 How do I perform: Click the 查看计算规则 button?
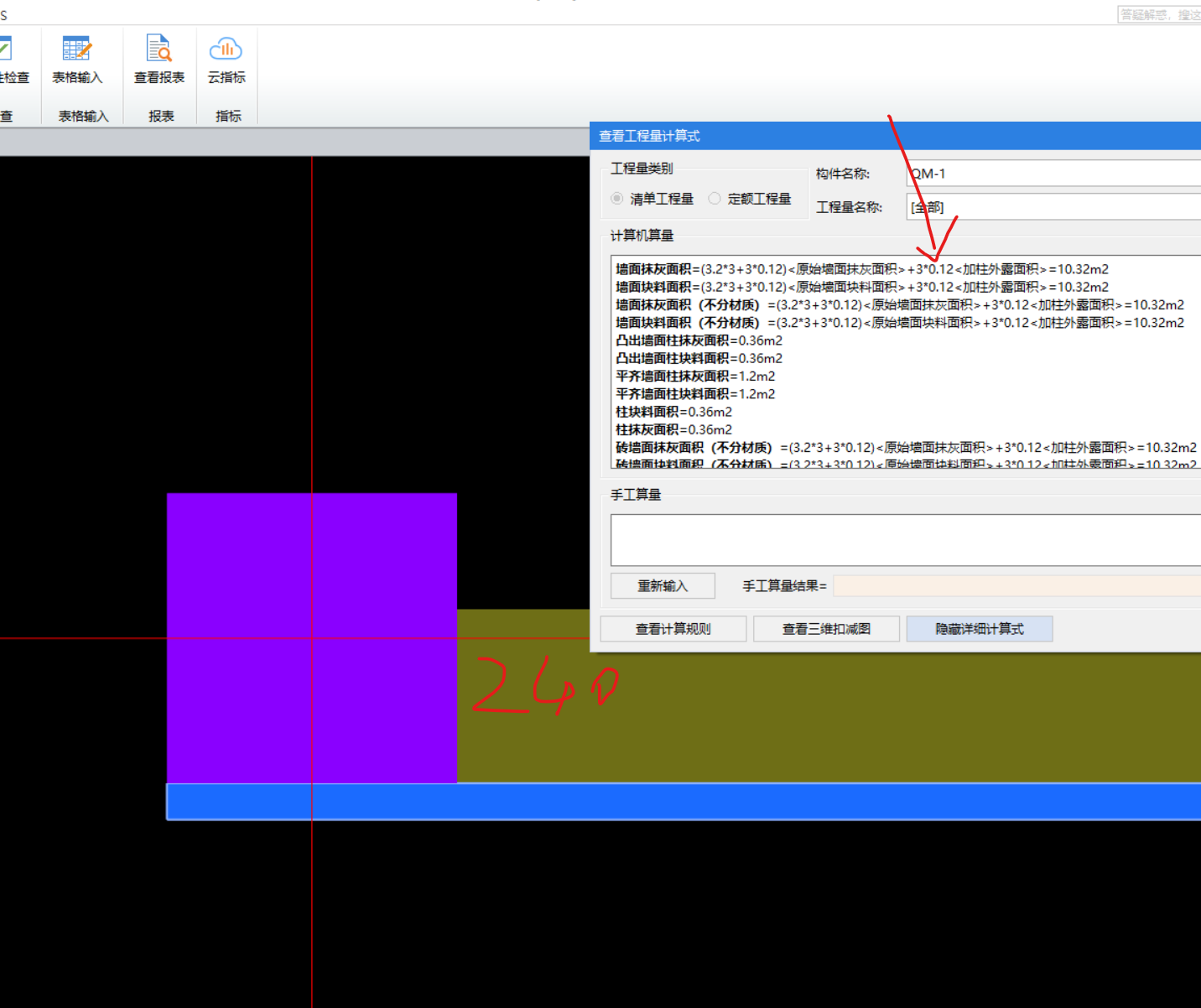[673, 629]
